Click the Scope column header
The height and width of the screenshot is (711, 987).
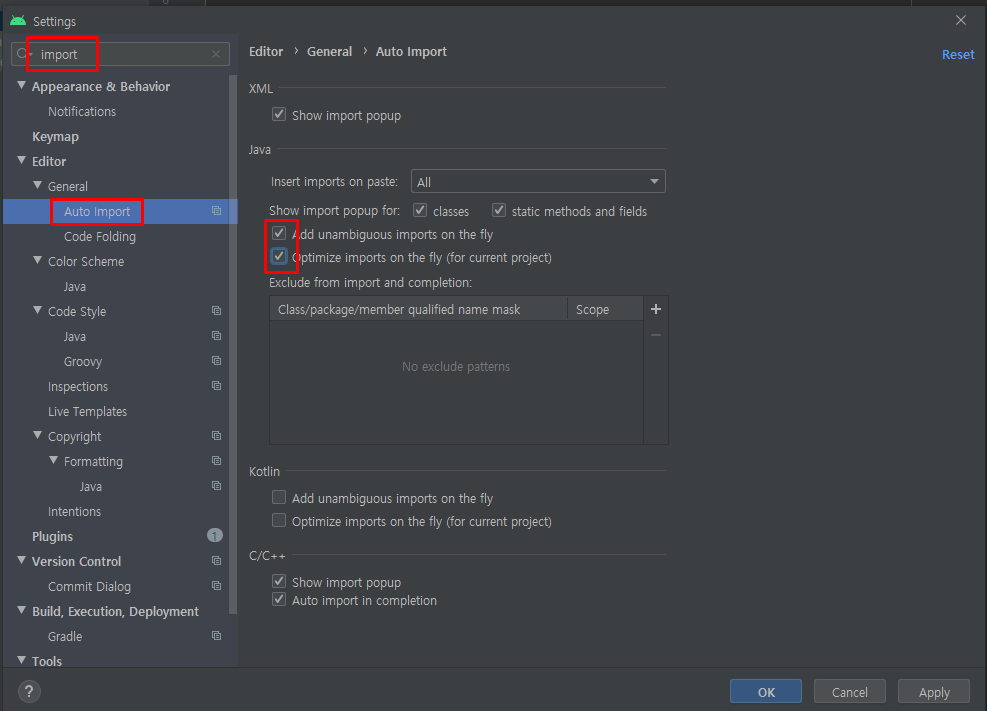pyautogui.click(x=605, y=309)
